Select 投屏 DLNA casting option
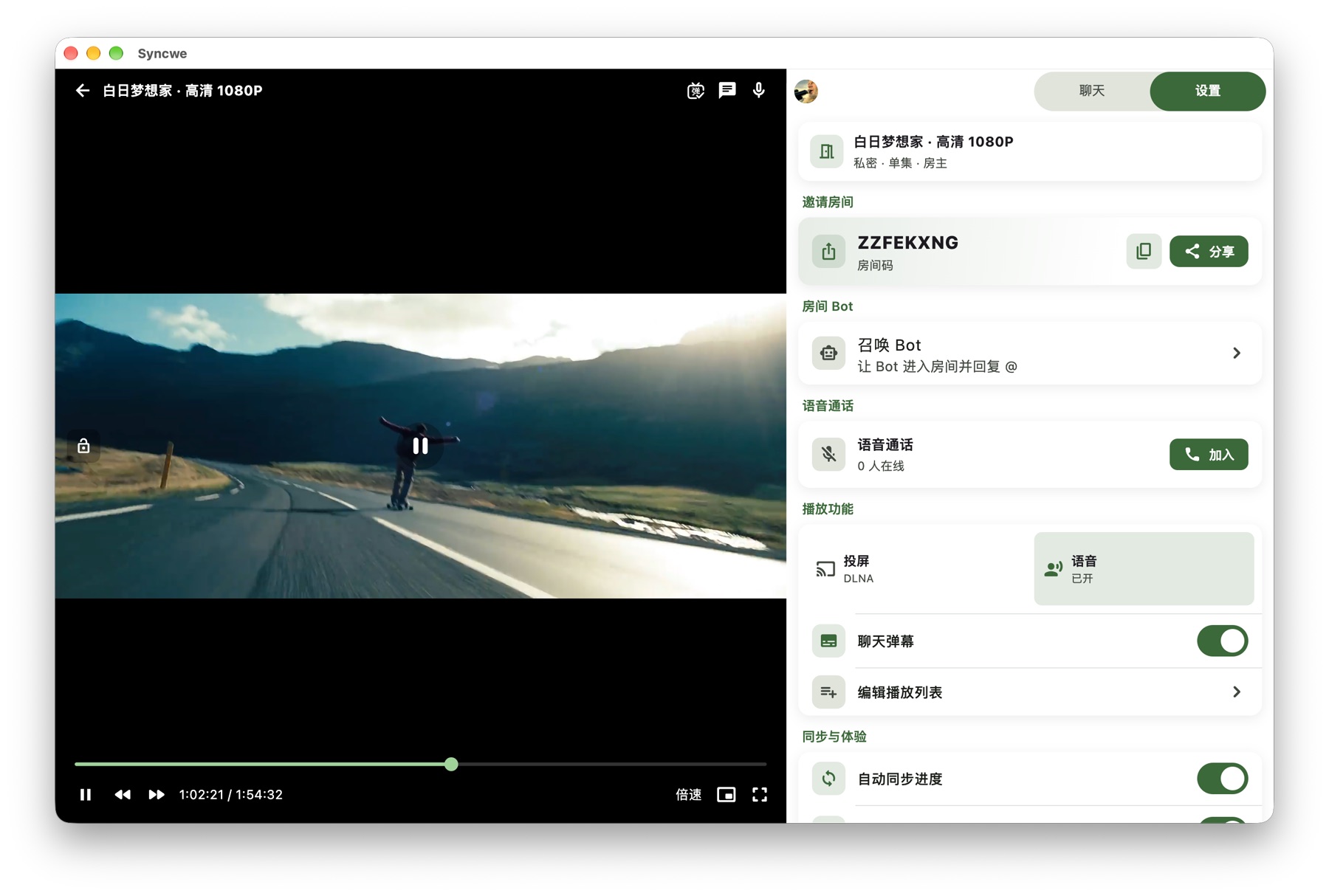Image resolution: width=1329 pixels, height=896 pixels. click(x=916, y=569)
